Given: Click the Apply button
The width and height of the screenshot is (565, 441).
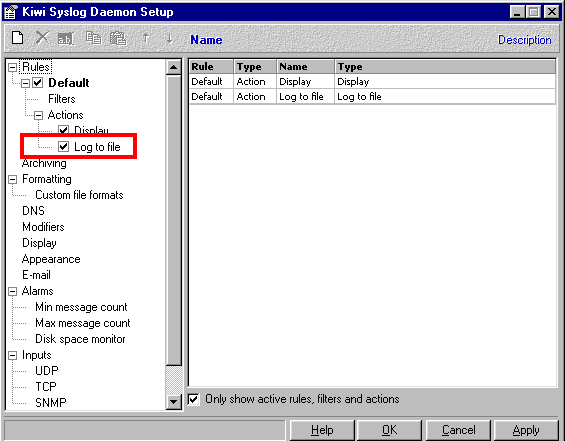Looking at the screenshot, I should 526,430.
